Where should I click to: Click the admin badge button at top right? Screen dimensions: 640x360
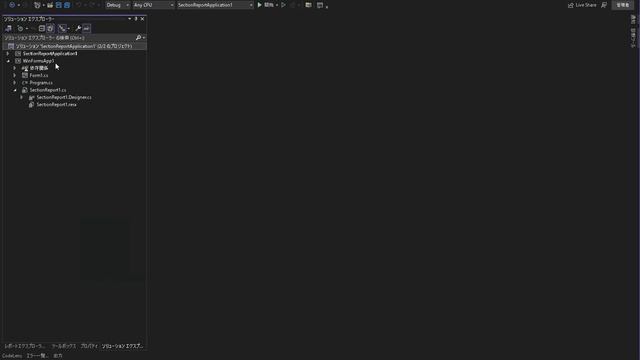tap(622, 5)
